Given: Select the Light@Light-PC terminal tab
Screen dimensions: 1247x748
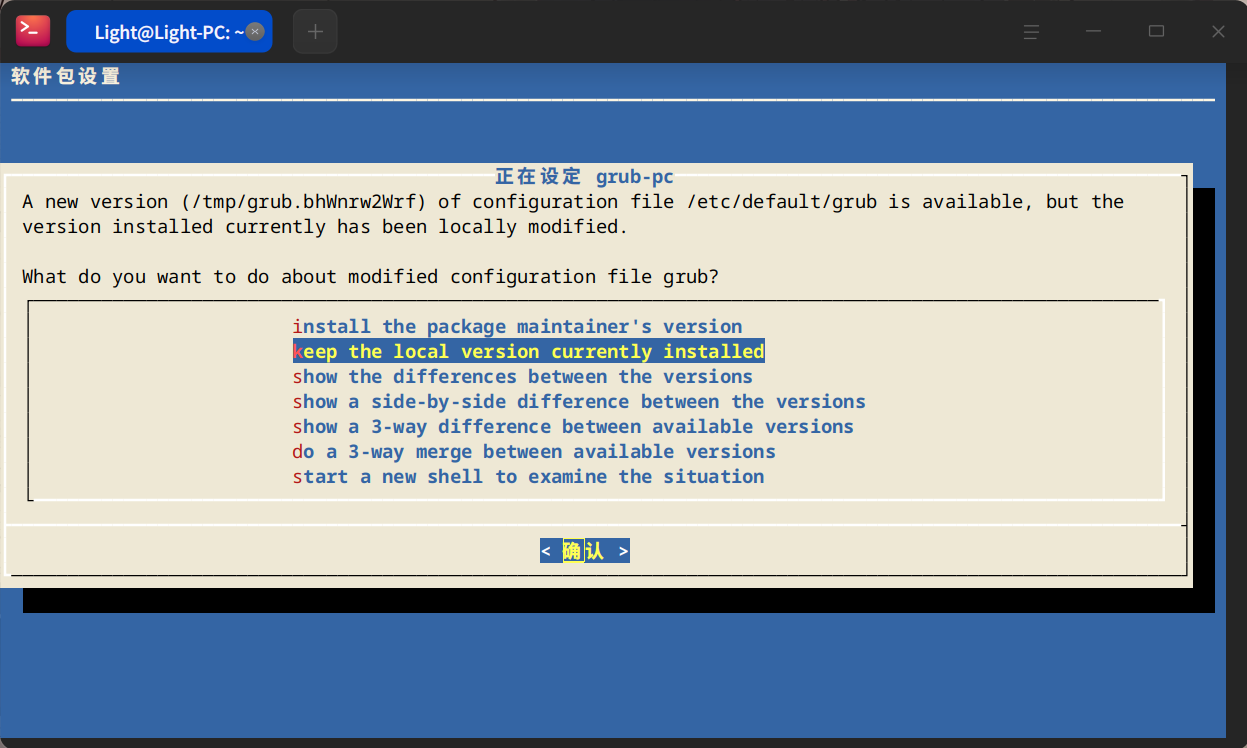Looking at the screenshot, I should coord(169,31).
